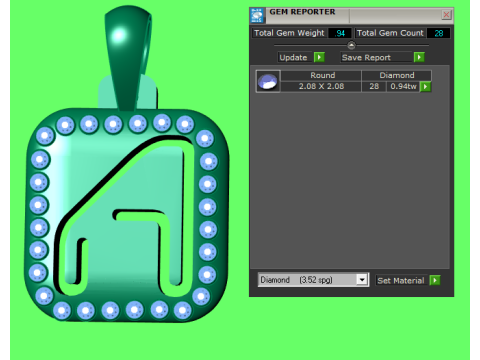Click the '2.08 X 2.08' size cell
This screenshot has width=480, height=360.
tap(321, 86)
